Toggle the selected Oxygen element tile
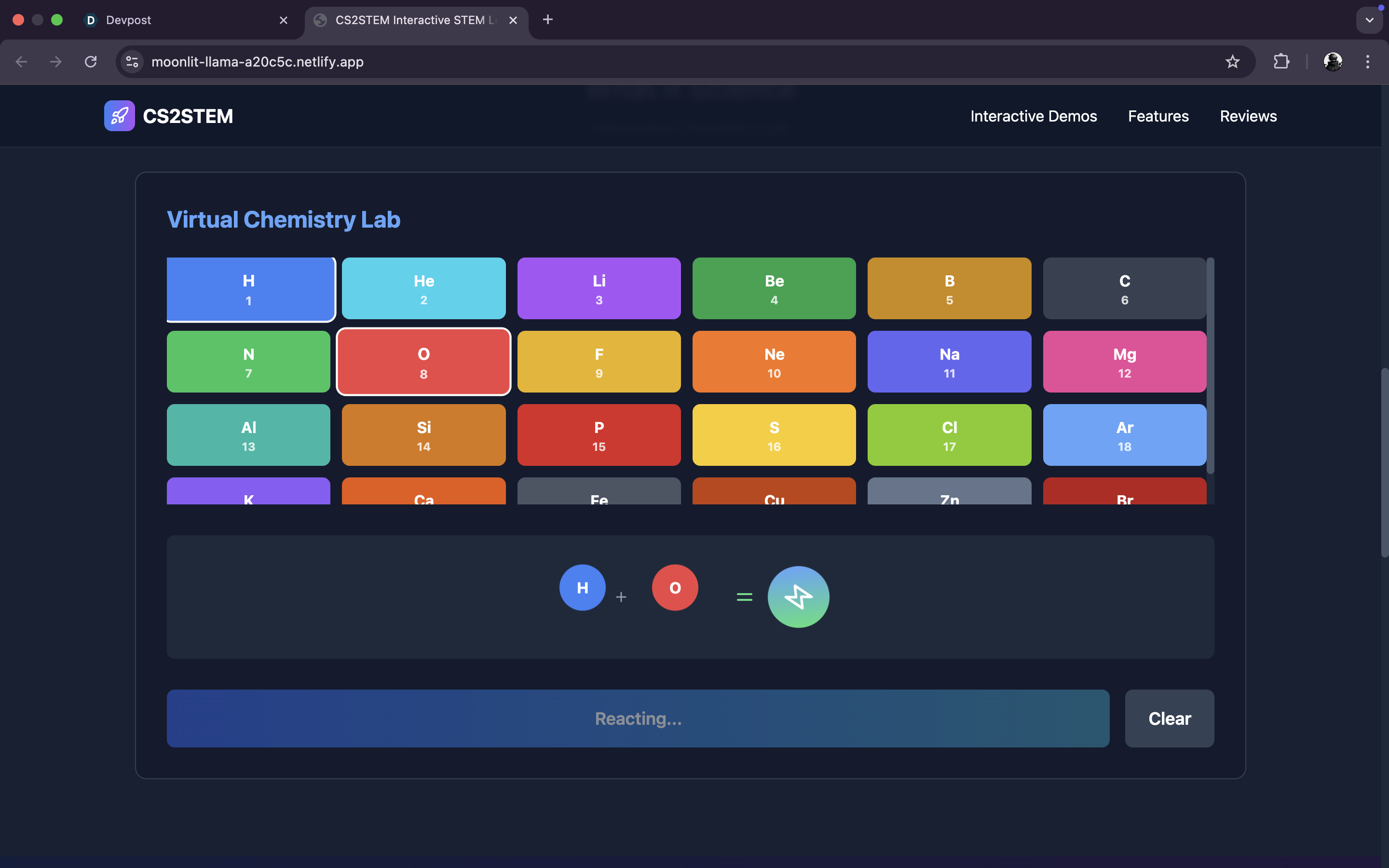Screen dimensions: 1389x868 point(423,362)
